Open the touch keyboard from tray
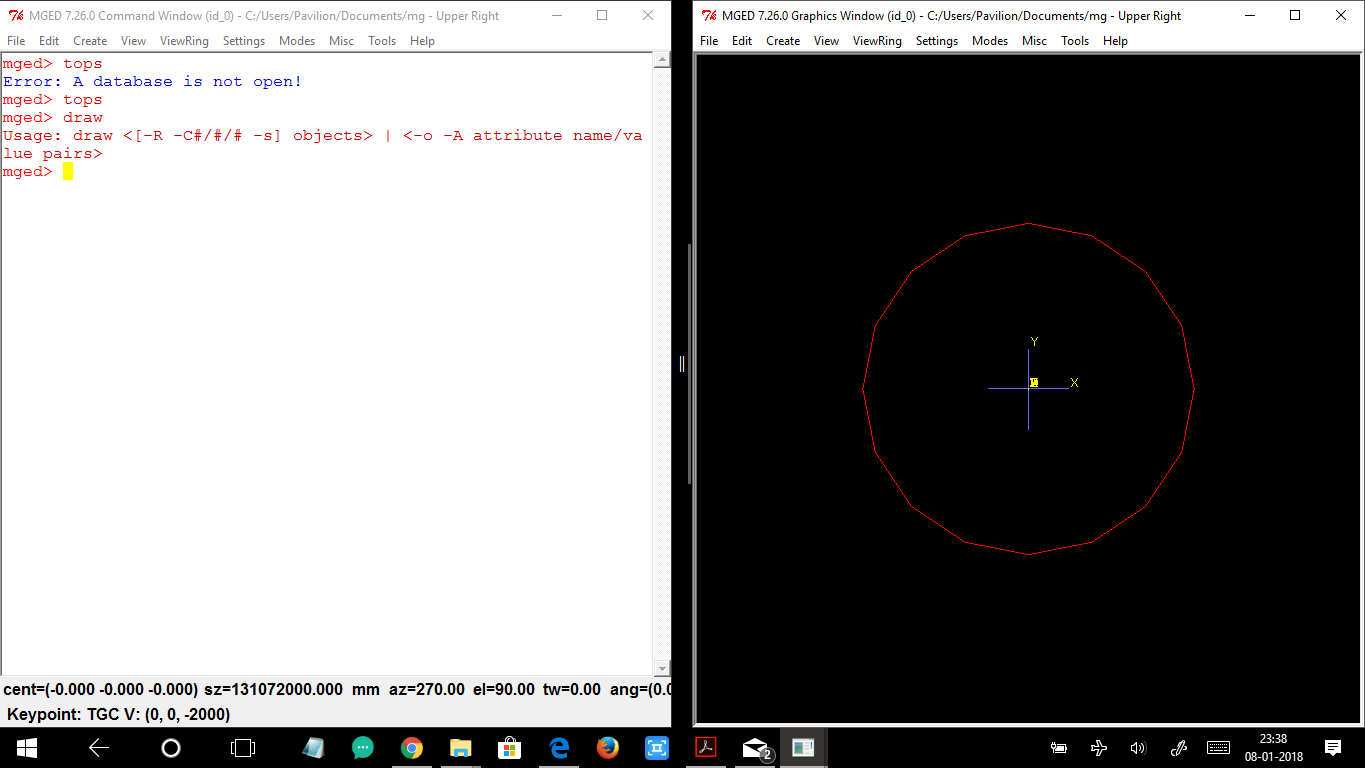Screen dimensions: 1365x768 pos(1218,748)
